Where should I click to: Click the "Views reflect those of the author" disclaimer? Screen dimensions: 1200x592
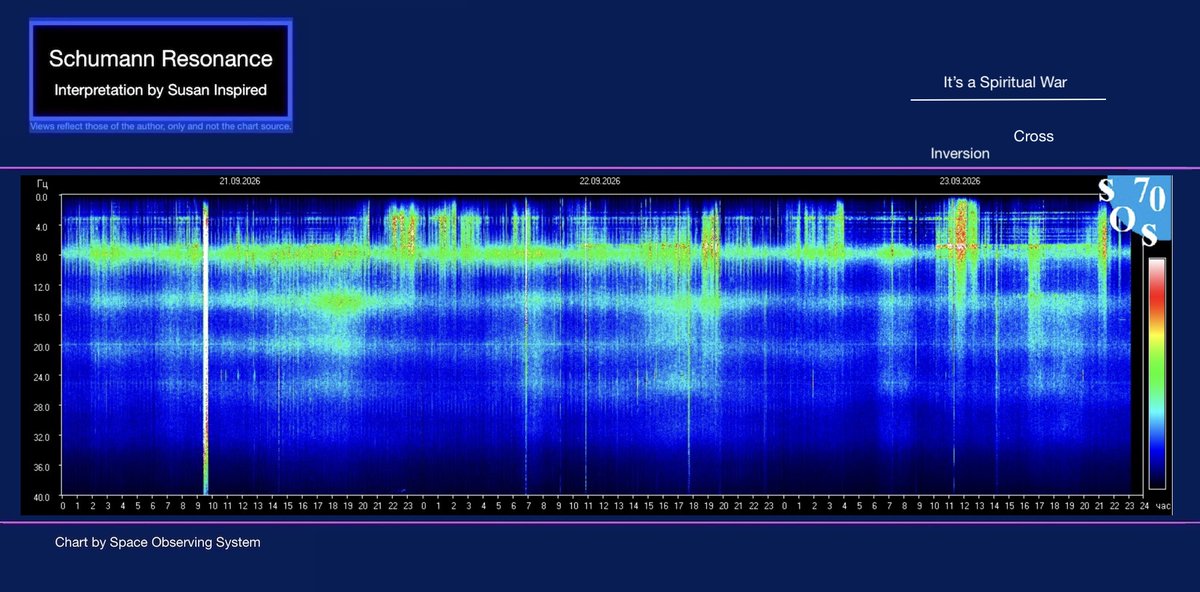click(x=161, y=127)
